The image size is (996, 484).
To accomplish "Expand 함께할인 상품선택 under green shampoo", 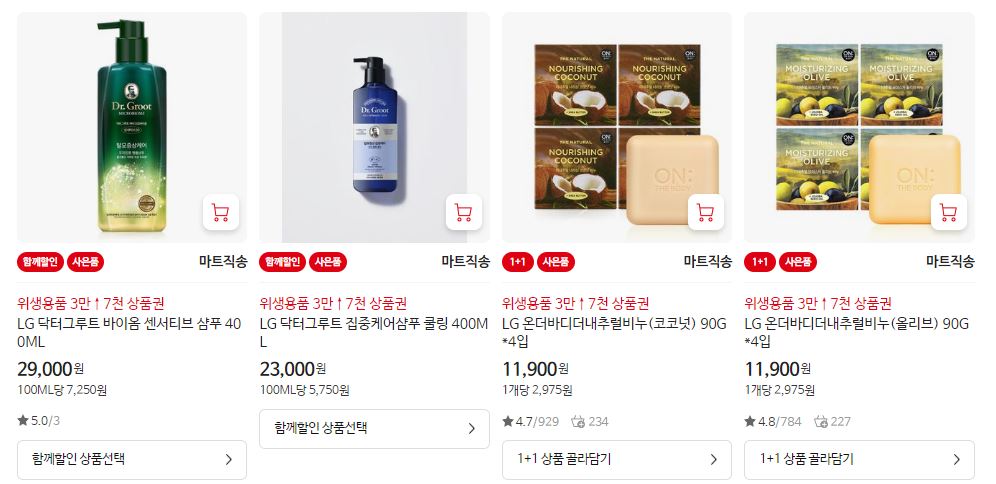I will point(131,460).
